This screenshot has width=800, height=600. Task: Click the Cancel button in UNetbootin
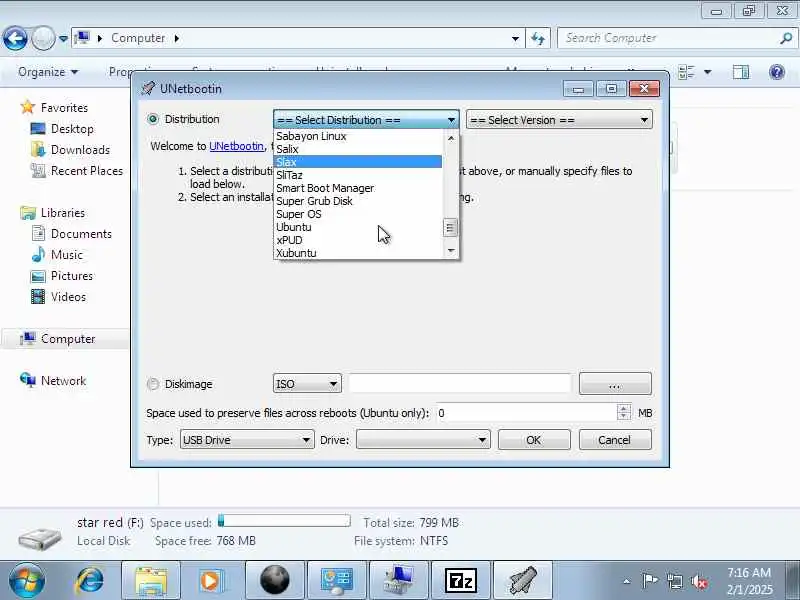(615, 440)
